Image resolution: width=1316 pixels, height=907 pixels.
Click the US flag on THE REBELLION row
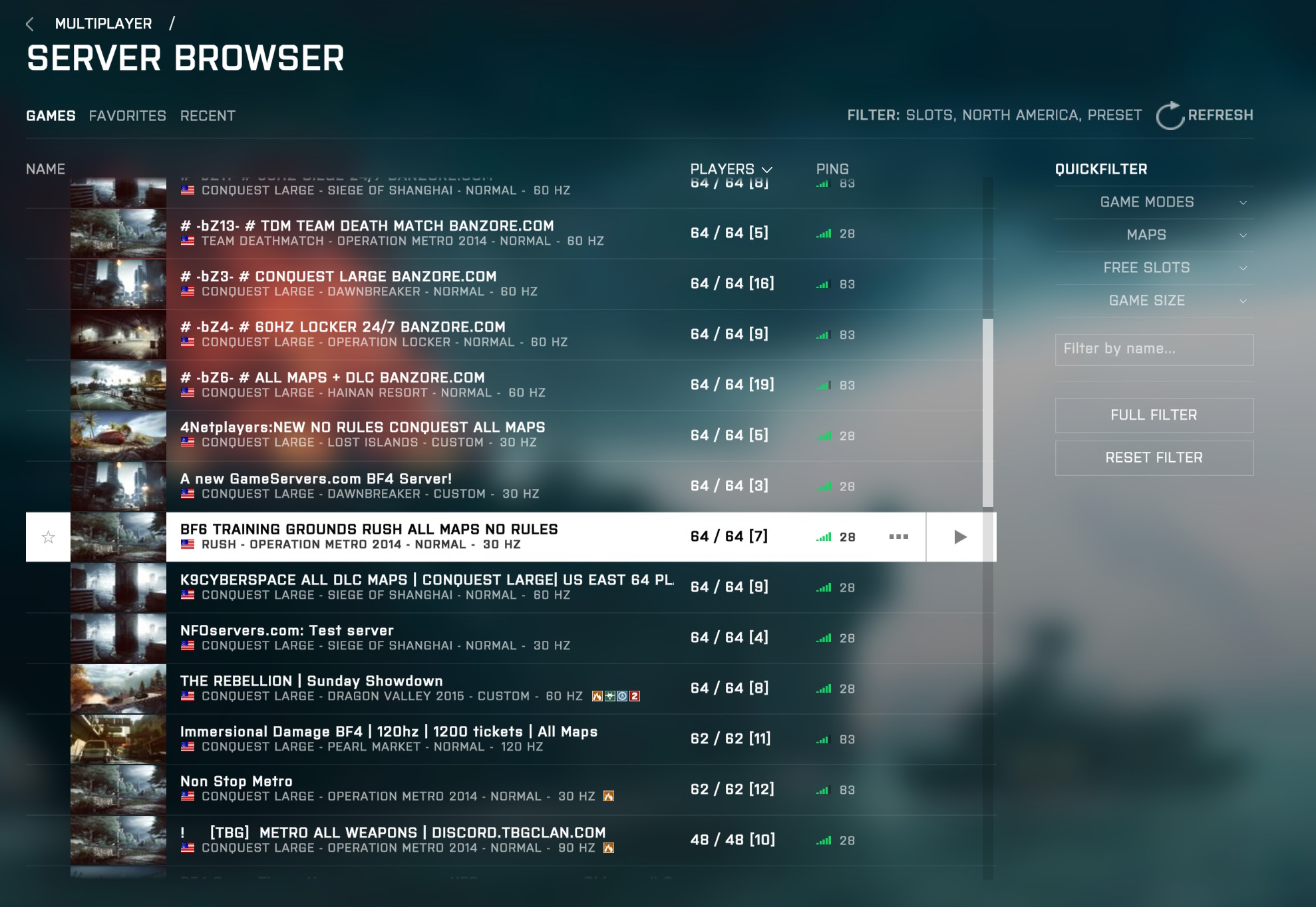(188, 696)
